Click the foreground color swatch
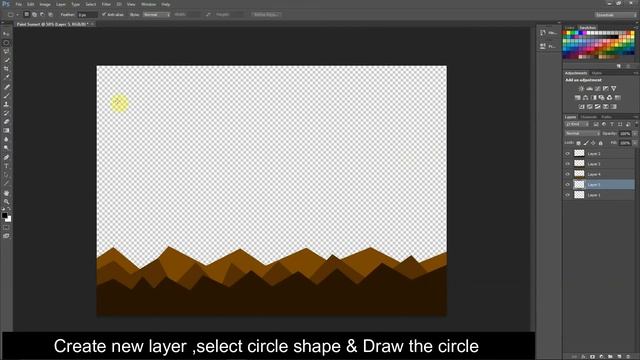 [4, 215]
